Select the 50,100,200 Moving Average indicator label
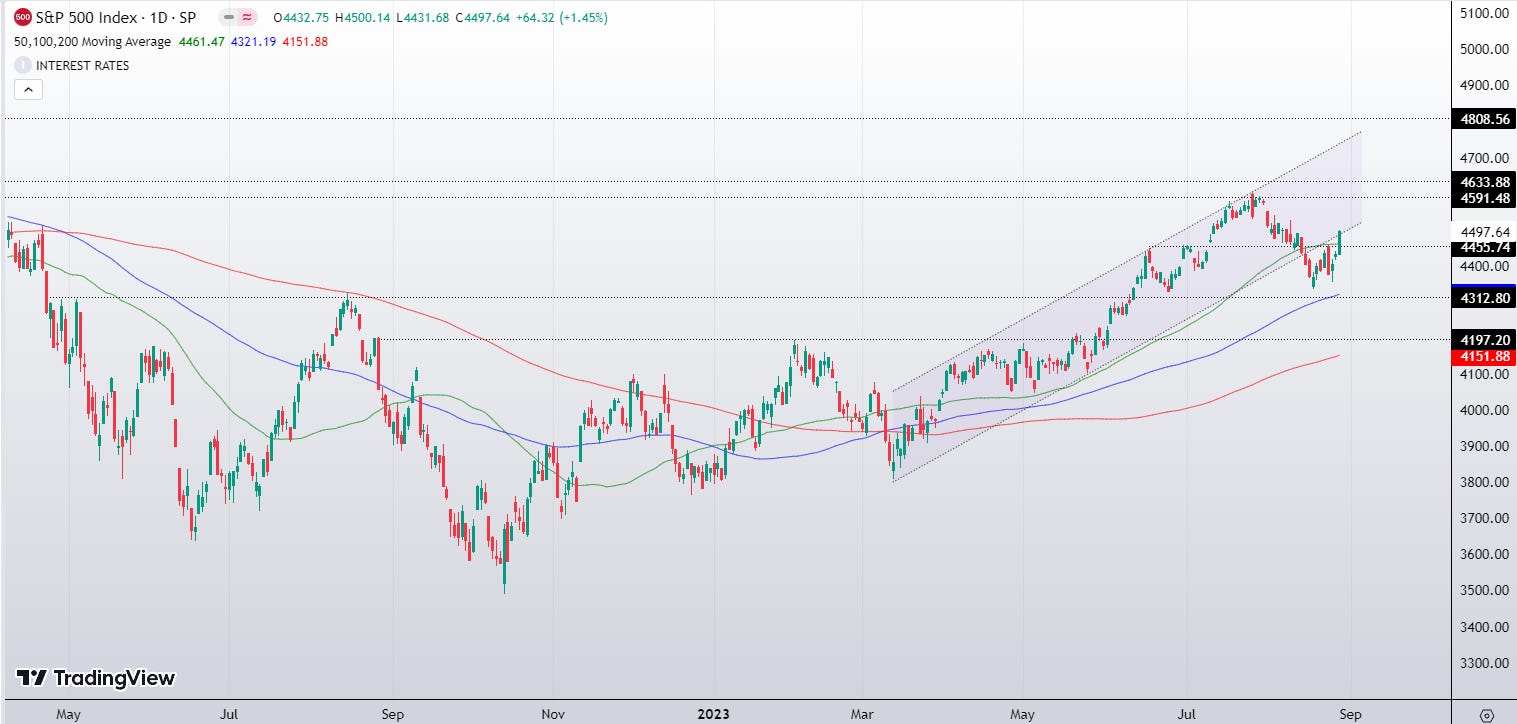Viewport: 1517px width, 724px height. (x=91, y=41)
